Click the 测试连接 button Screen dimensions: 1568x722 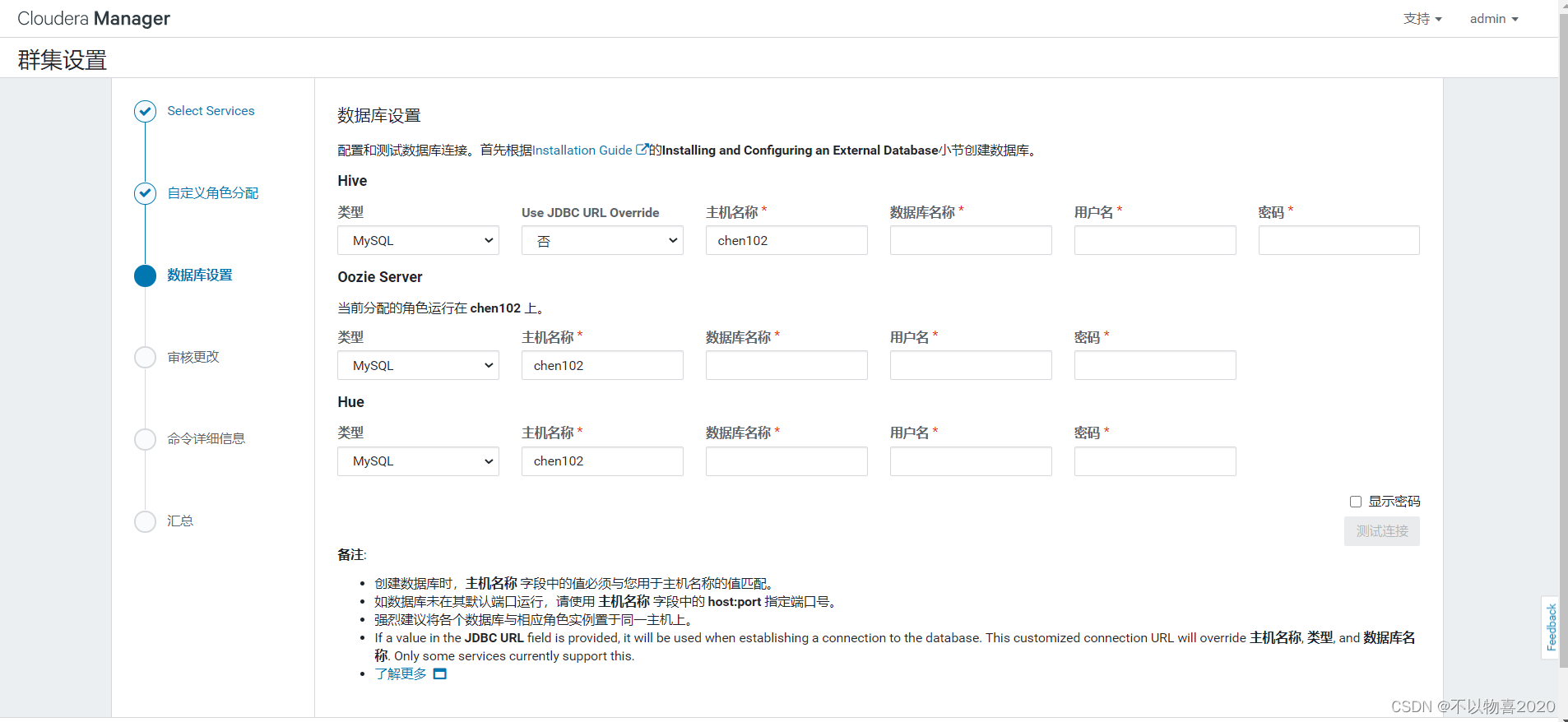(x=1382, y=531)
